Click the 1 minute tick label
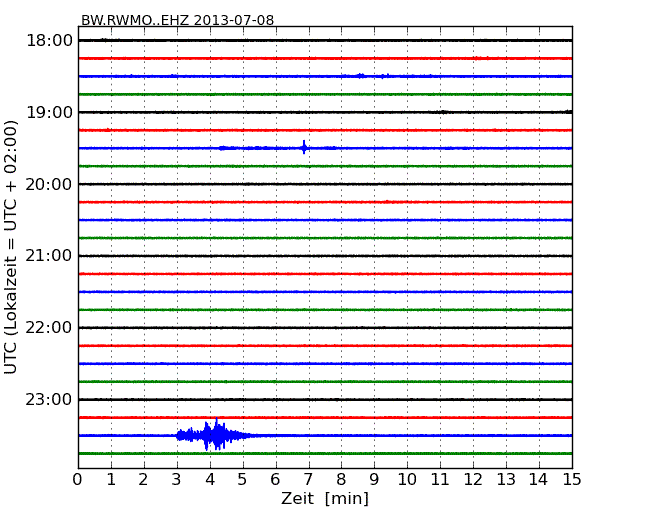Image resolution: width=650 pixels, height=520 pixels. click(111, 480)
